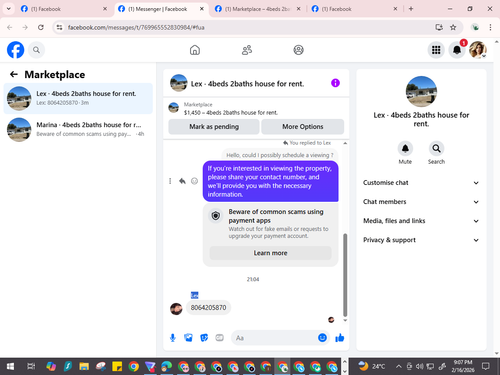Expand the Chat members section
500x375 pixels.
coord(421,202)
